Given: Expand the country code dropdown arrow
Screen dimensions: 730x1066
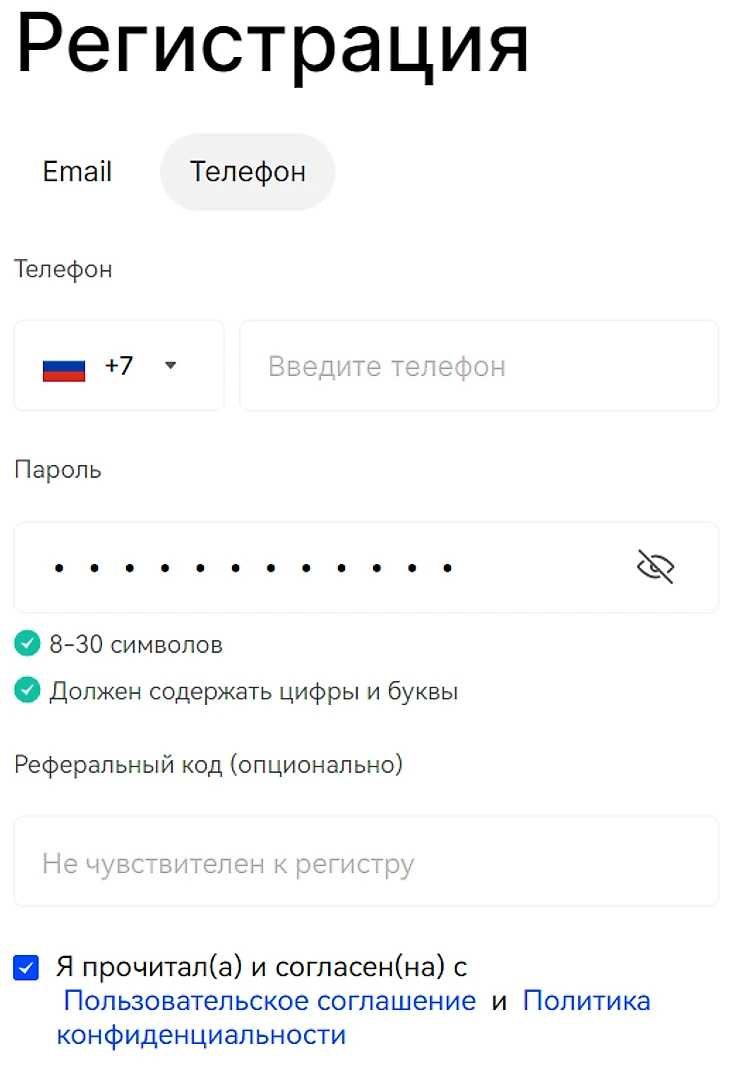Looking at the screenshot, I should 170,366.
